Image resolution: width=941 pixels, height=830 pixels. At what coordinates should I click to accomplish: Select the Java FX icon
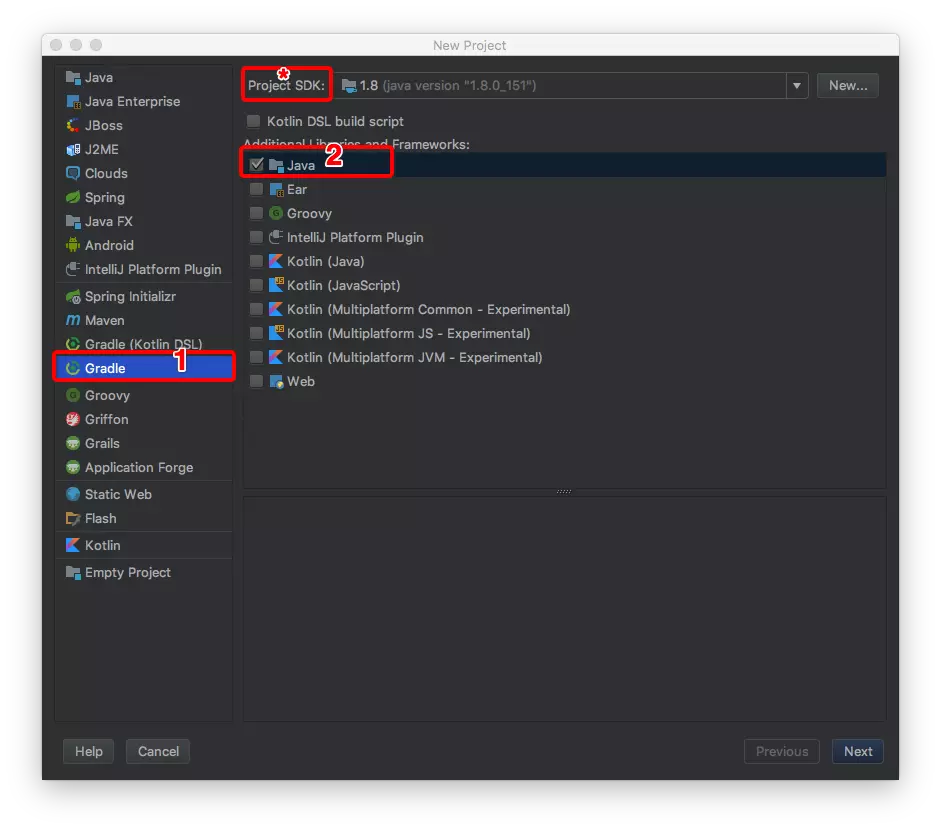pos(73,221)
